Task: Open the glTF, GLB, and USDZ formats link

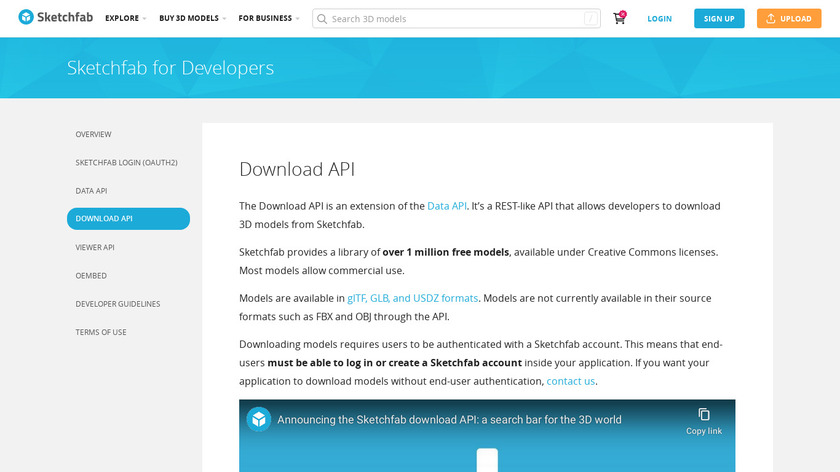Action: [412, 298]
